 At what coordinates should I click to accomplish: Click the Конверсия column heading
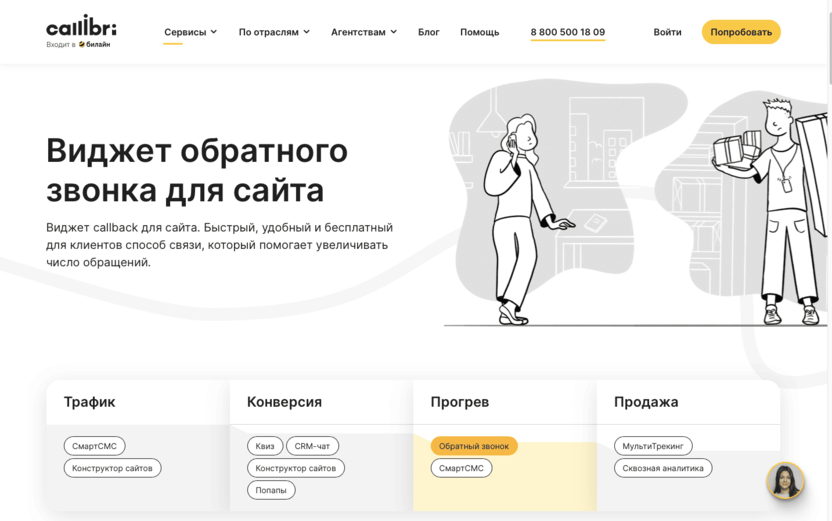click(284, 402)
